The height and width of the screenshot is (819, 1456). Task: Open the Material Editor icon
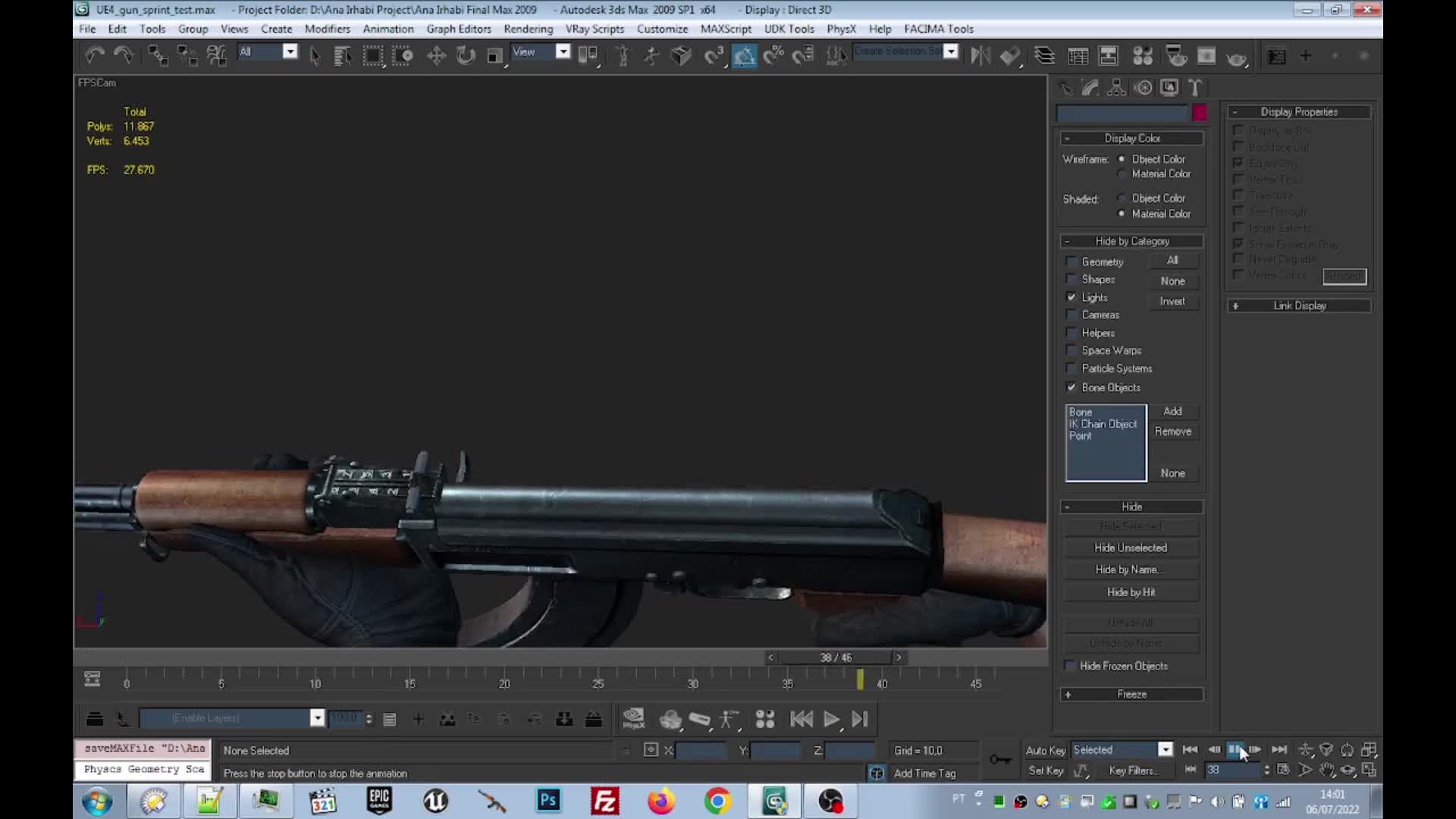(x=1144, y=55)
